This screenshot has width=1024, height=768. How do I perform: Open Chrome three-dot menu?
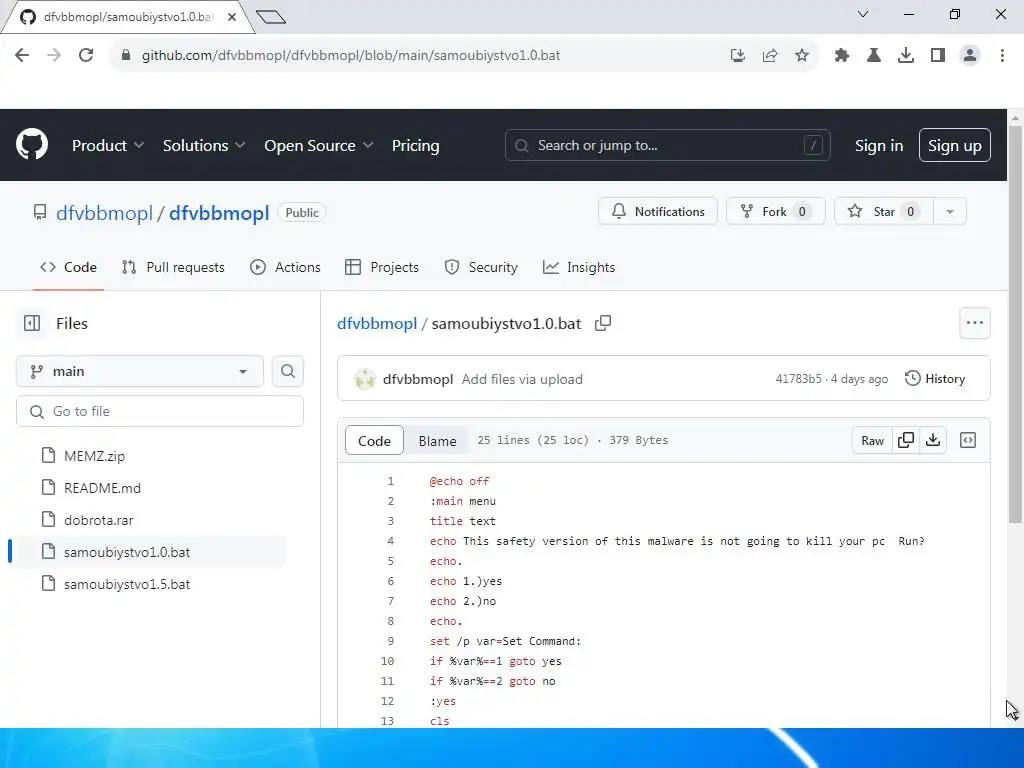1002,56
